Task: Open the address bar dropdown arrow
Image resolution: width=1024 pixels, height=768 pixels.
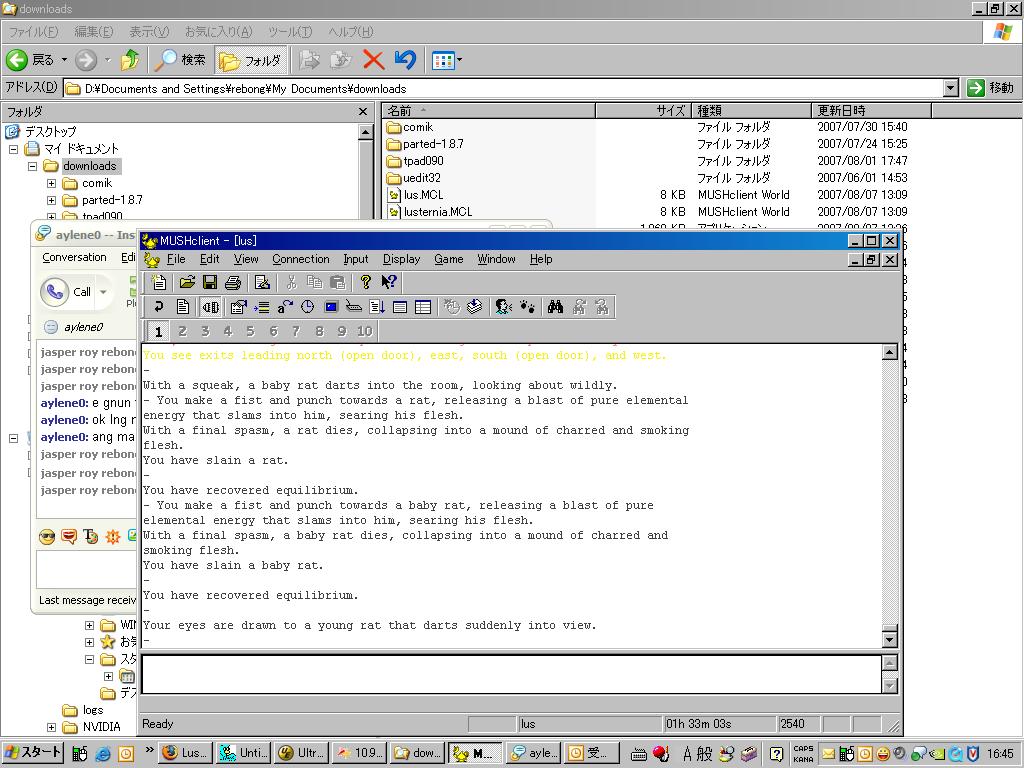Action: 951,88
